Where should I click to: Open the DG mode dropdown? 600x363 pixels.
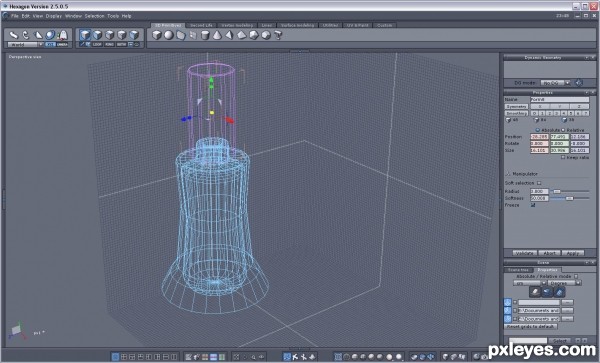[x=555, y=83]
